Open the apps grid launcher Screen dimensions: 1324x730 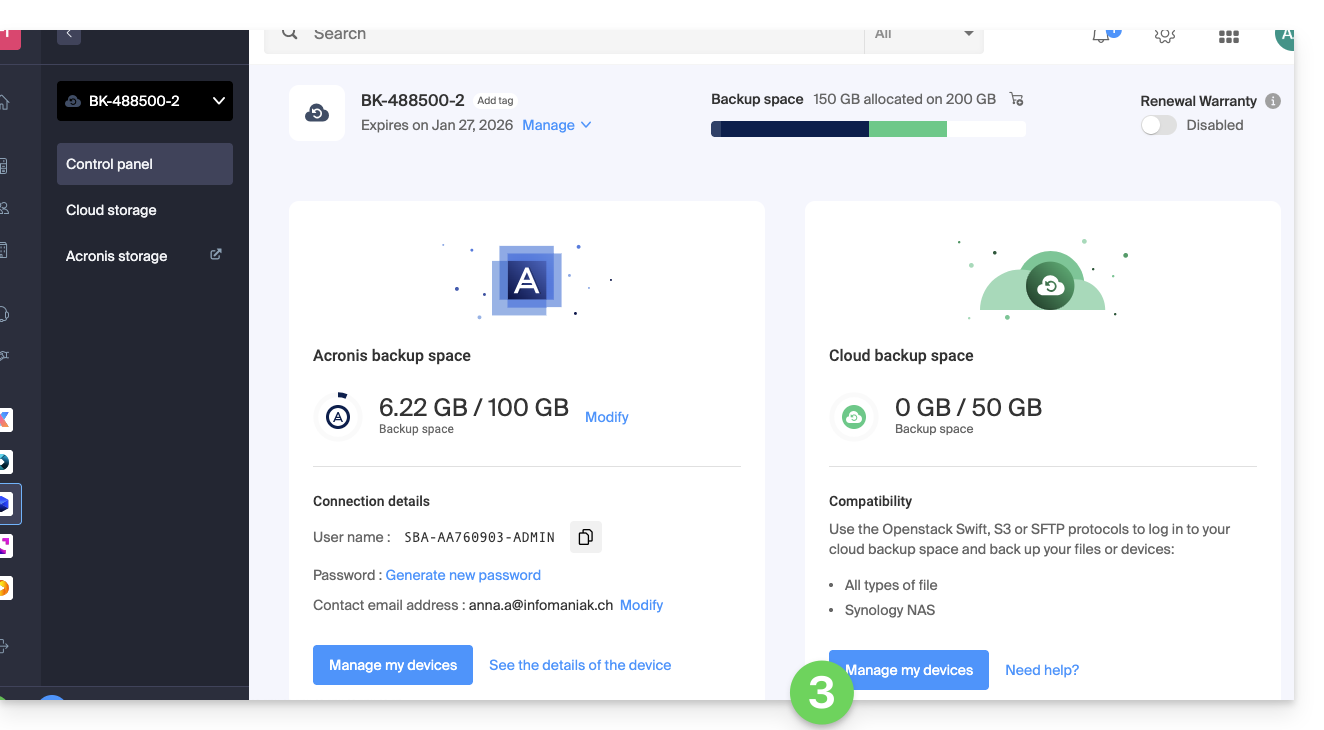1229,37
